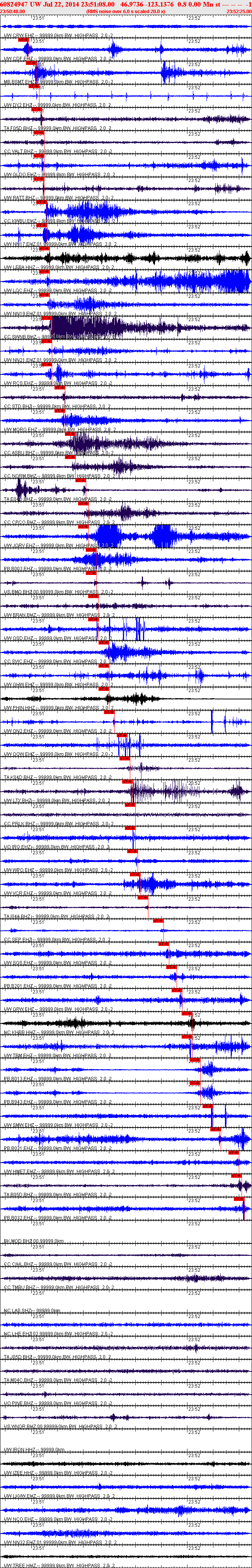
Task: Select the PB B032 EHZ trace label
Action: [58, 1218]
